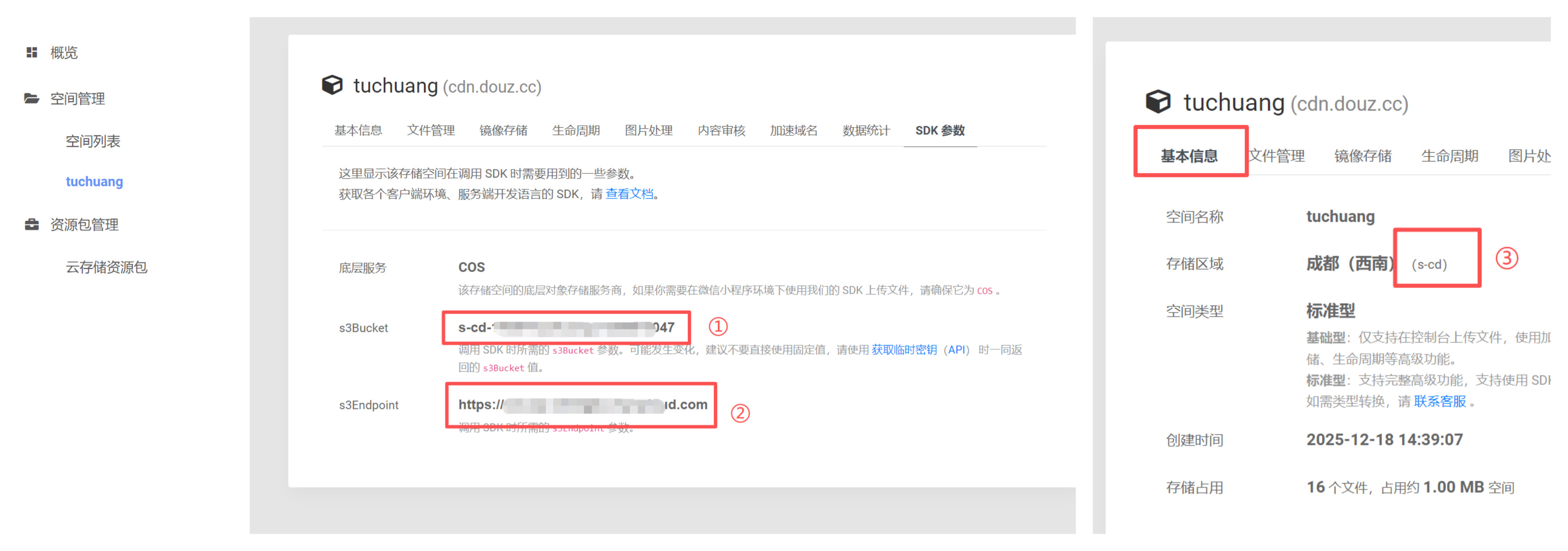Open 云存储资源包 in the sidebar

click(106, 267)
